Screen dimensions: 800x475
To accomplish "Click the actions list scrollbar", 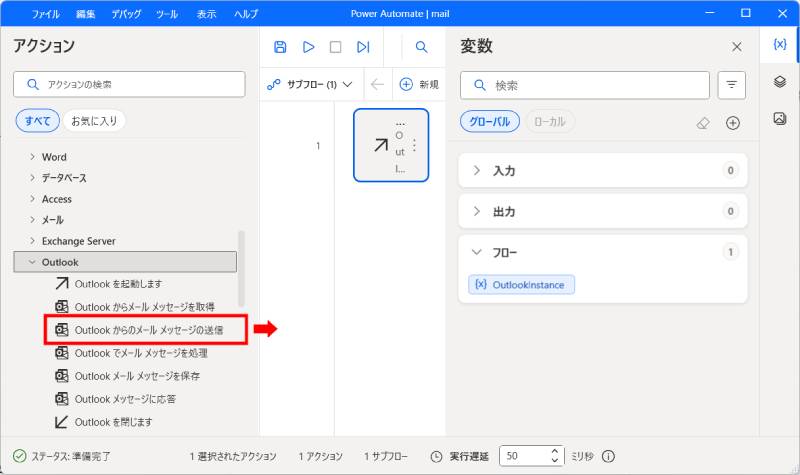I will point(241,268).
